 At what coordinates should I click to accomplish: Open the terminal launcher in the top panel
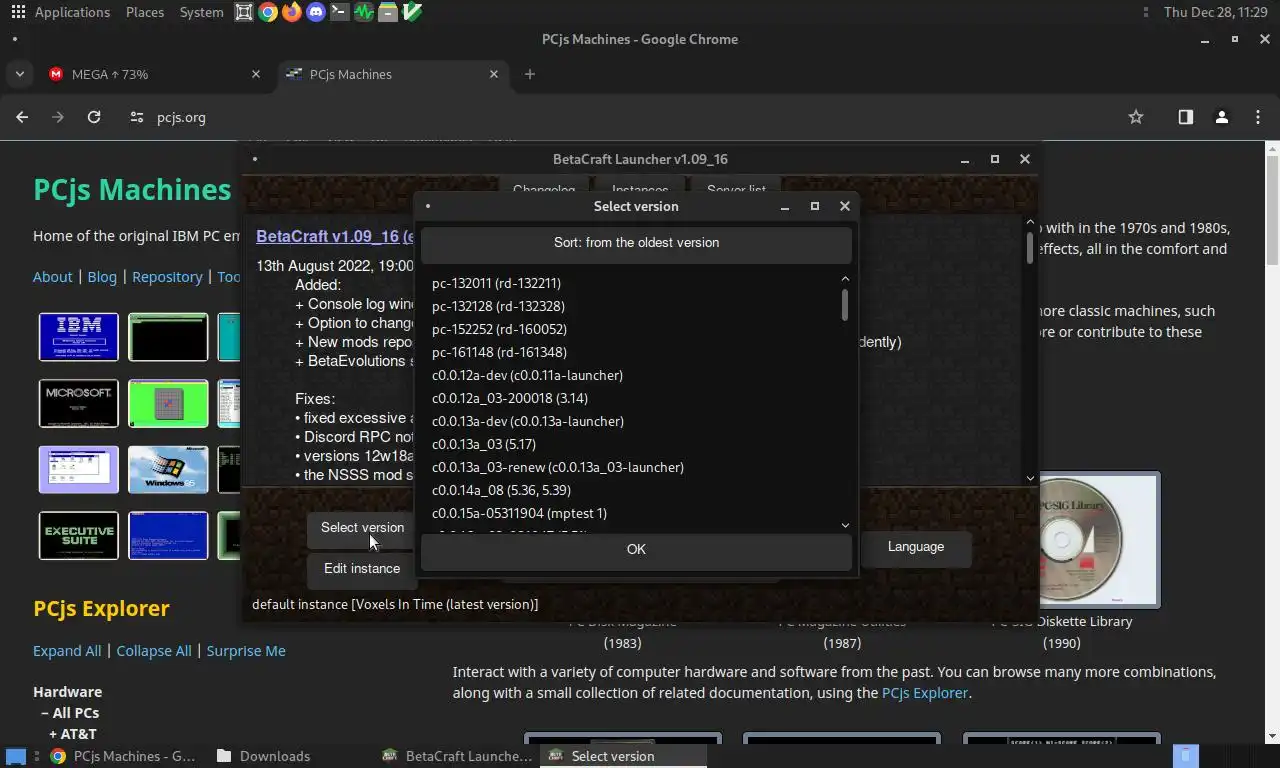coord(340,12)
